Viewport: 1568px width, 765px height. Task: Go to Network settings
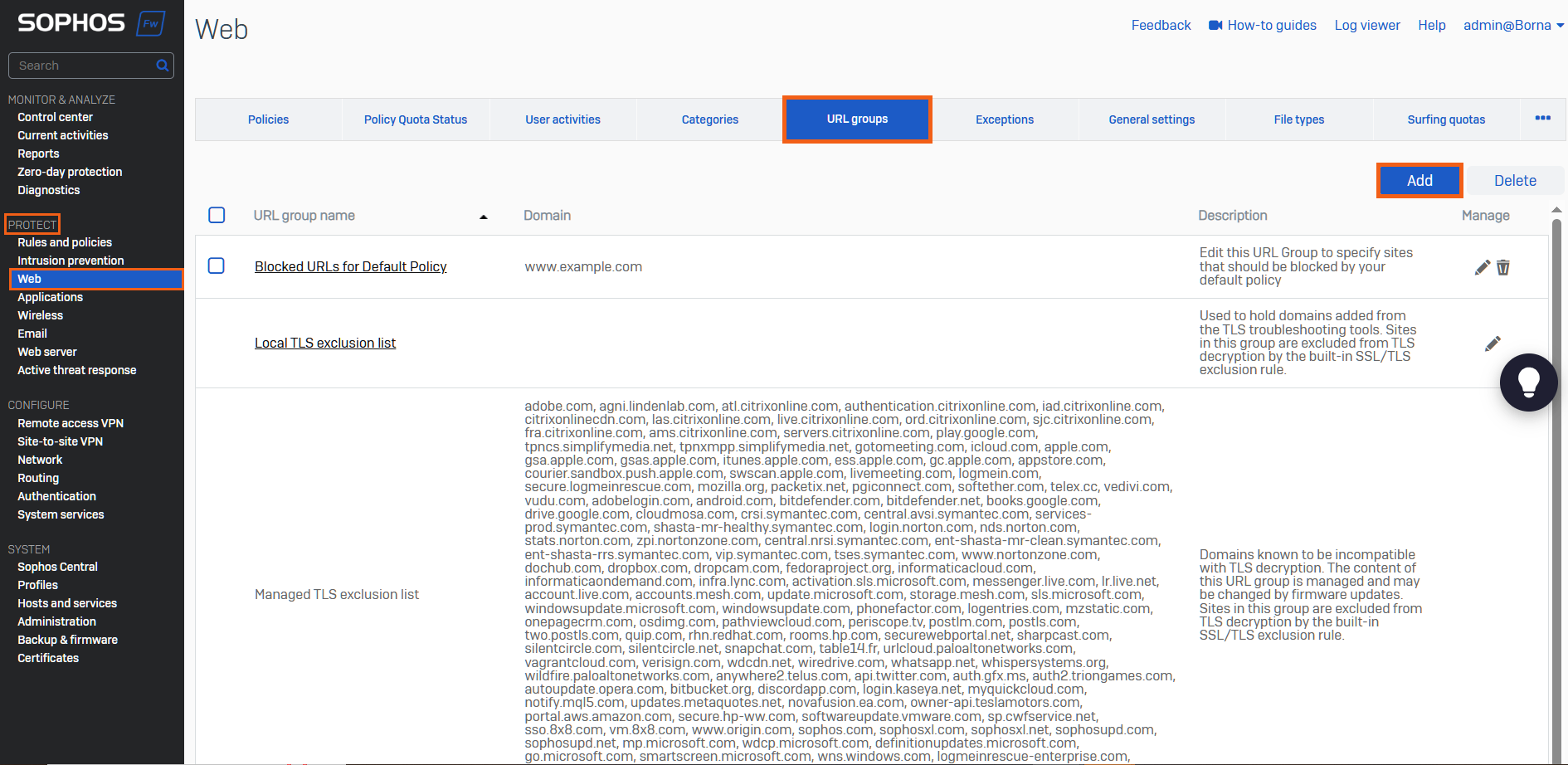pos(40,460)
